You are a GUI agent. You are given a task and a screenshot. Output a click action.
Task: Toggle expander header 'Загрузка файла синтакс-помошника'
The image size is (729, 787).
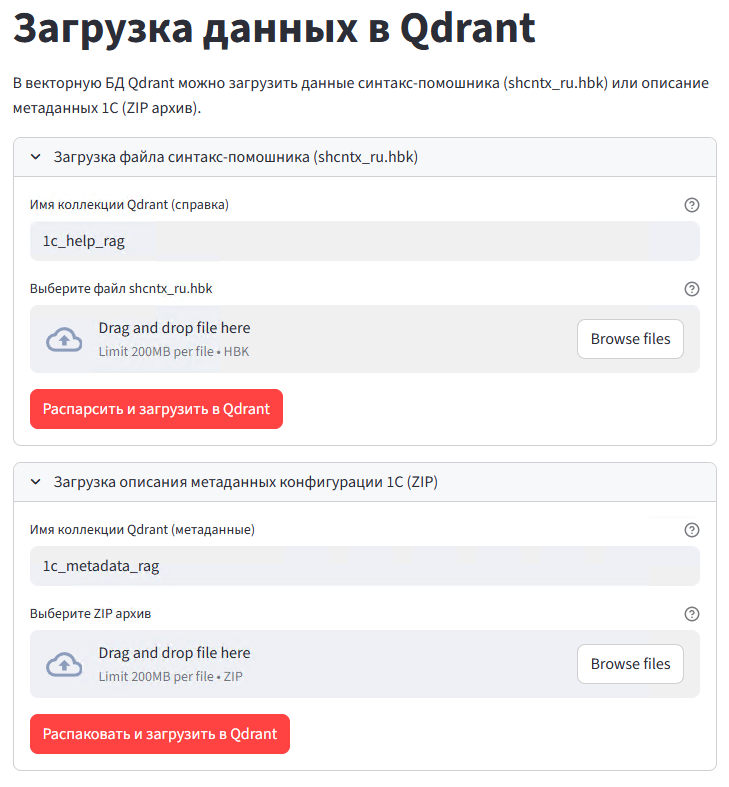point(364,157)
